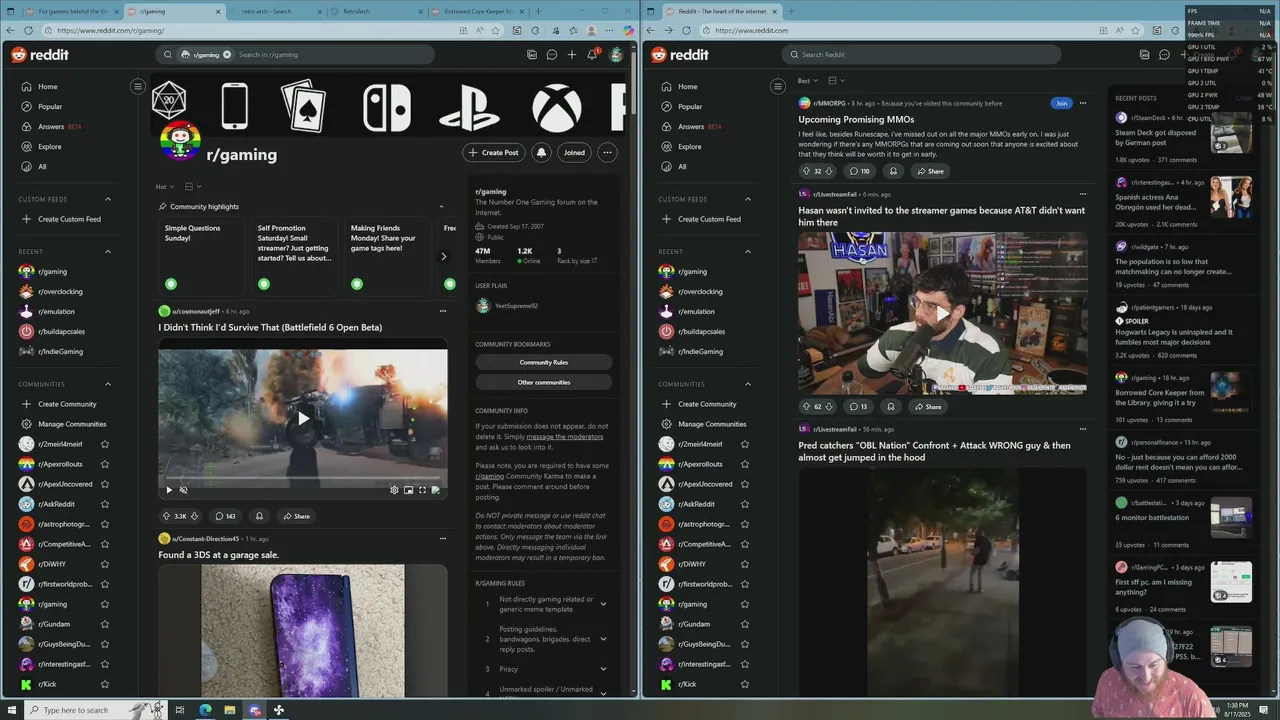The height and width of the screenshot is (720, 1280).
Task: Click the plus create icon in left header
Action: (572, 55)
